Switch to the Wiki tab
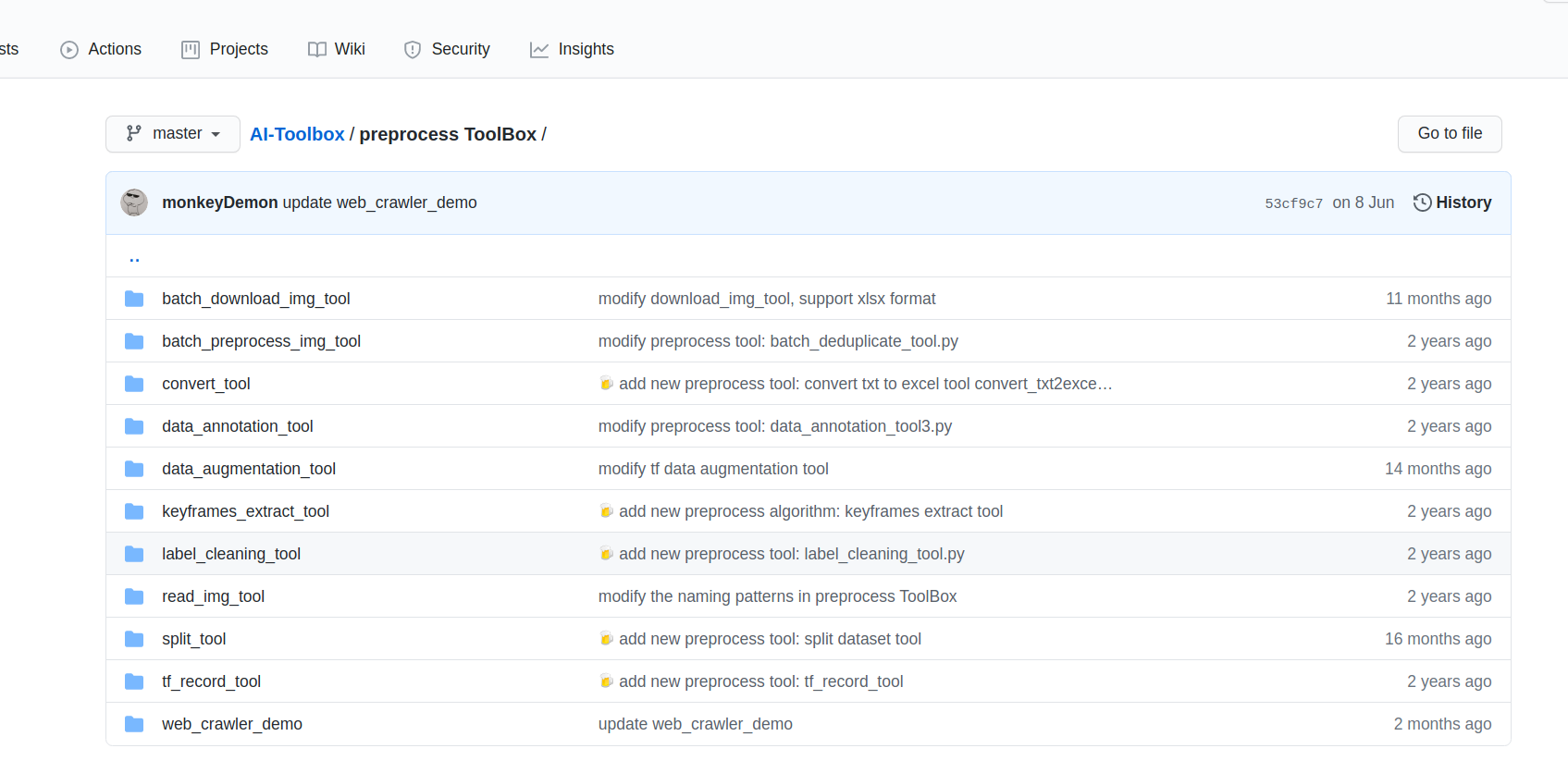The height and width of the screenshot is (773, 1568). point(337,49)
